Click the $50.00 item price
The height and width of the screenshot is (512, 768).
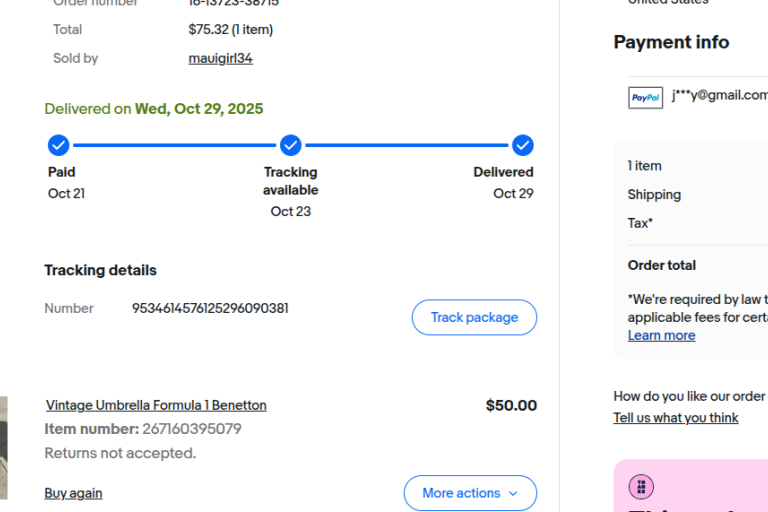coord(511,405)
